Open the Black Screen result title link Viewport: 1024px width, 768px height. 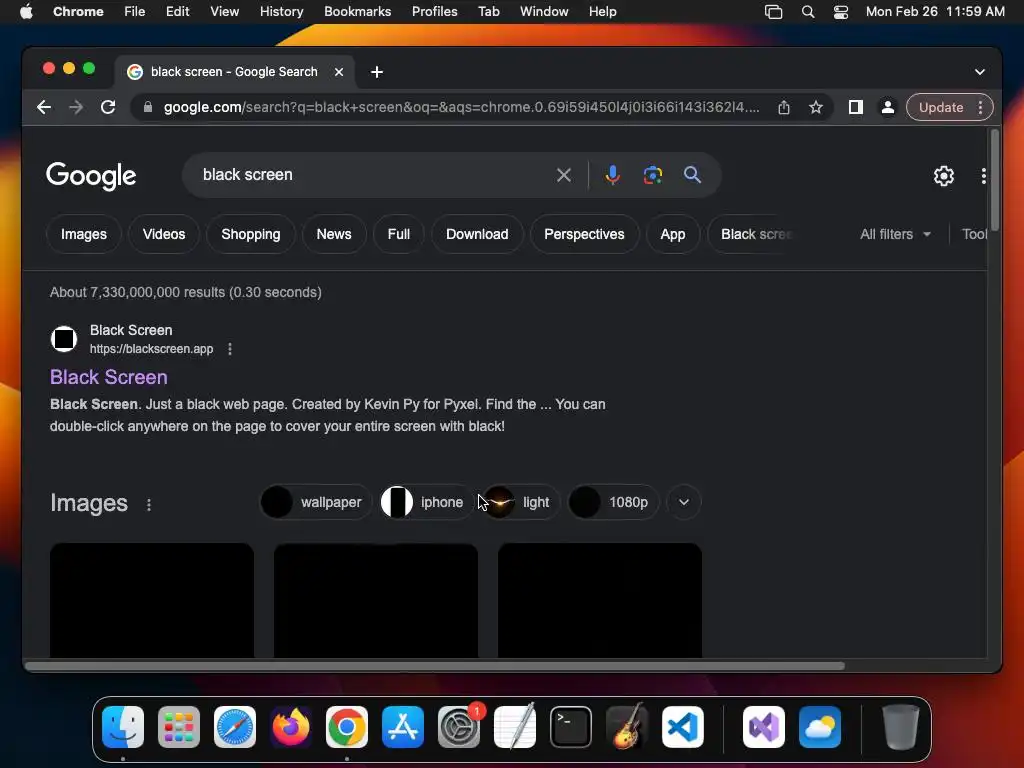[x=109, y=377]
